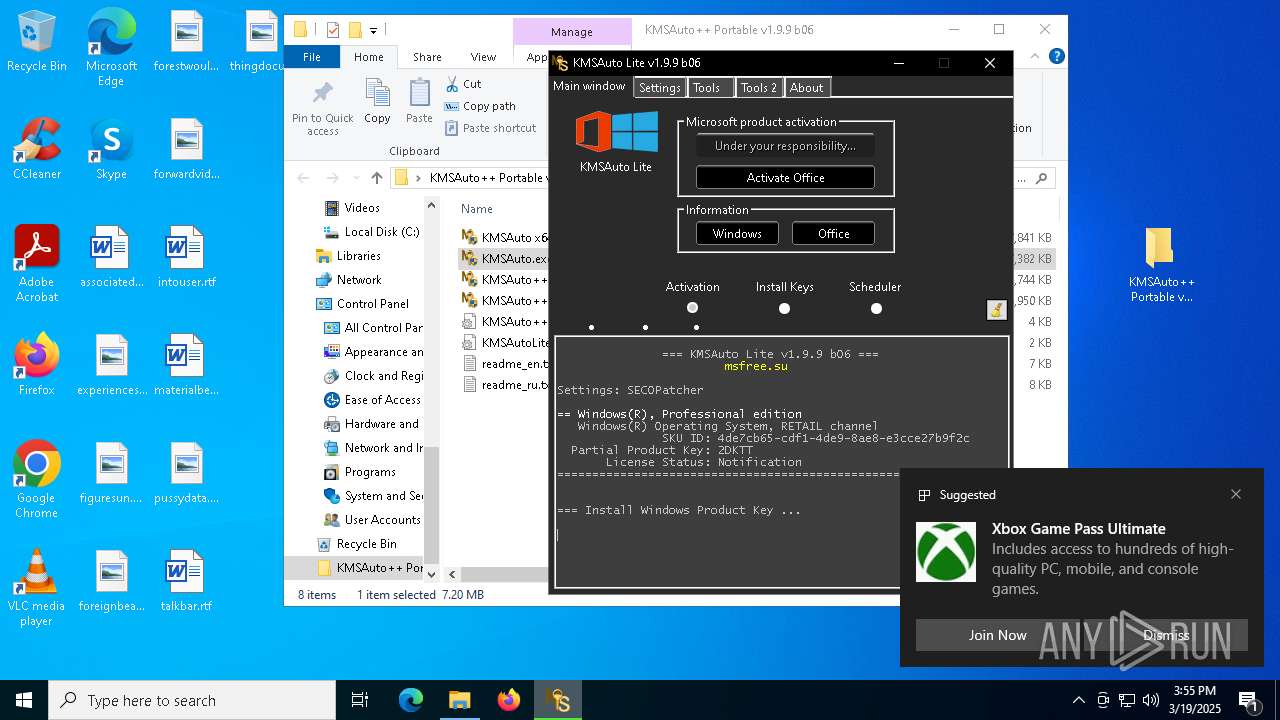Viewport: 1280px width, 720px height.
Task: Click the Explorer help question mark icon
Action: point(1056,57)
